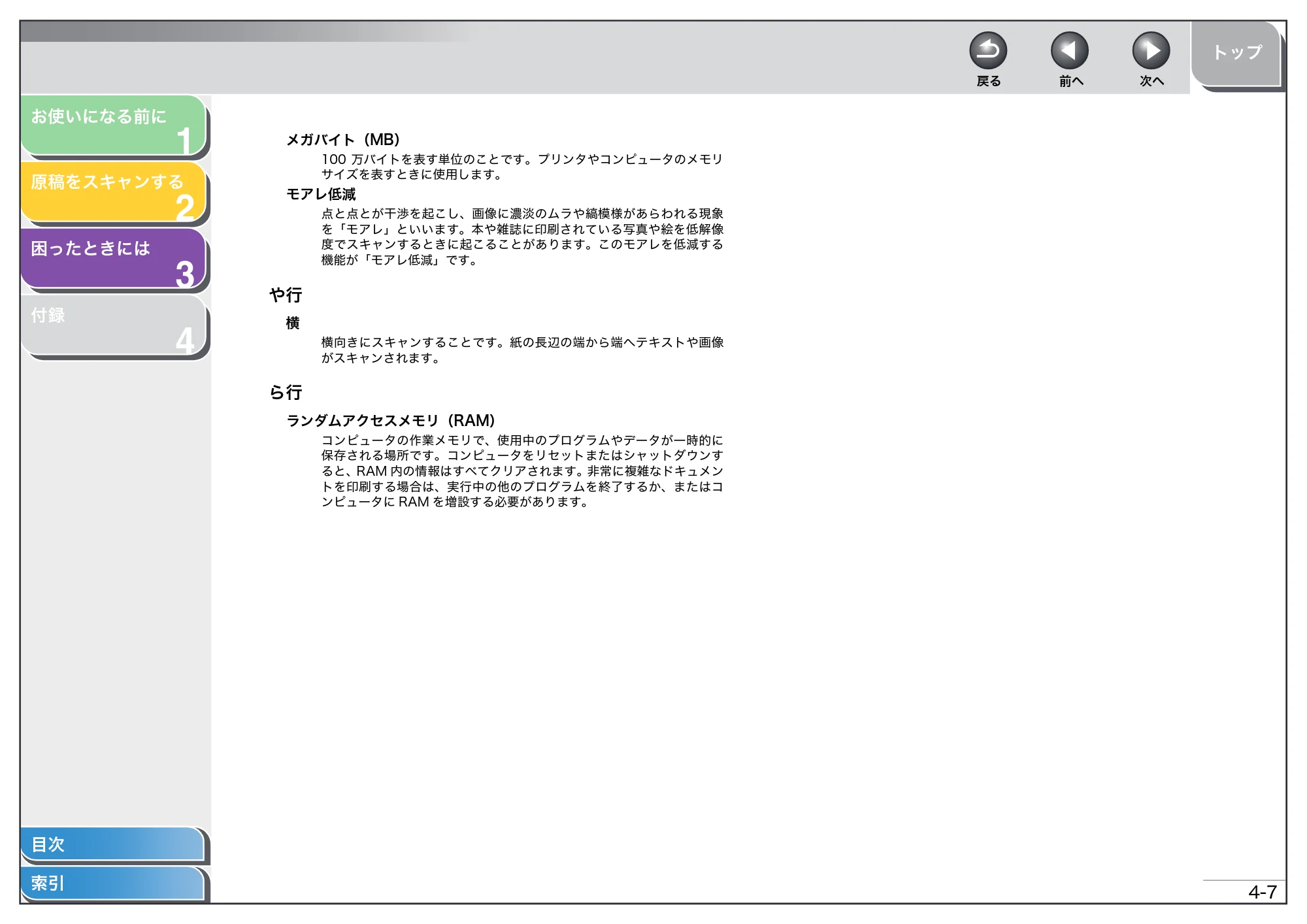1307x924 pixels.
Task: Go to previous page with 前へ icon
Action: (1070, 51)
